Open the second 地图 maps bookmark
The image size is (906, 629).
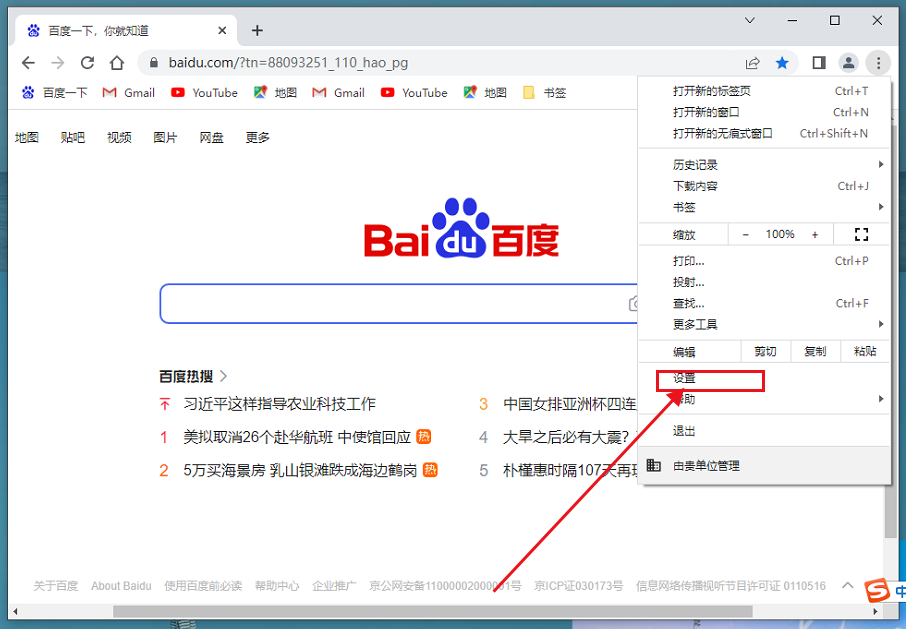pyautogui.click(x=485, y=92)
